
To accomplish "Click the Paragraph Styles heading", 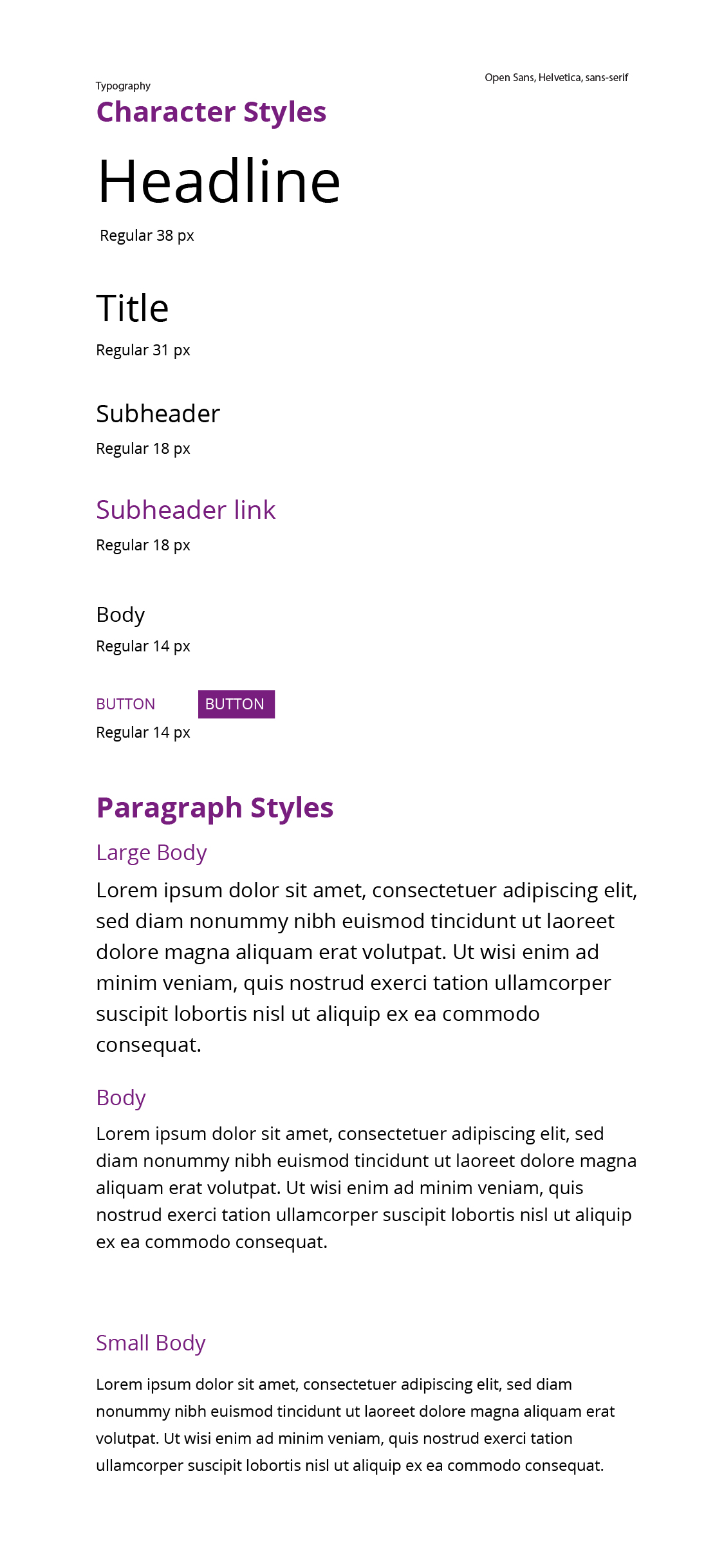I will (215, 808).
